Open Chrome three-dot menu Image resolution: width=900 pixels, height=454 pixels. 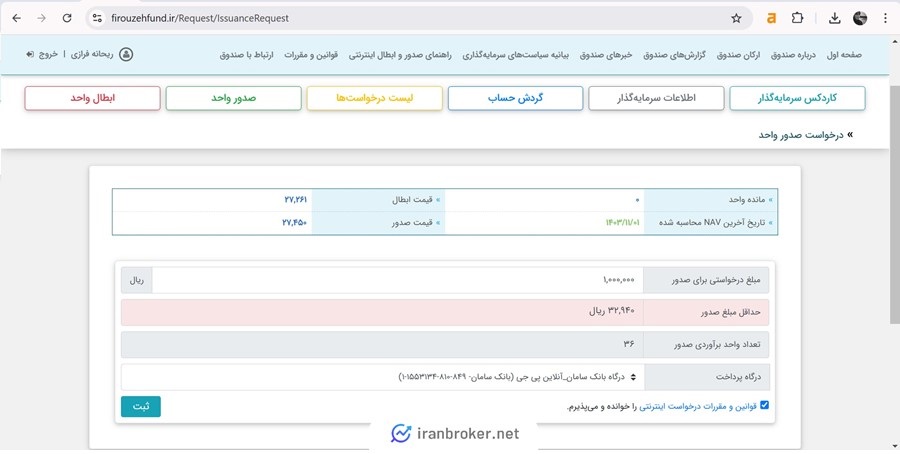coord(886,18)
